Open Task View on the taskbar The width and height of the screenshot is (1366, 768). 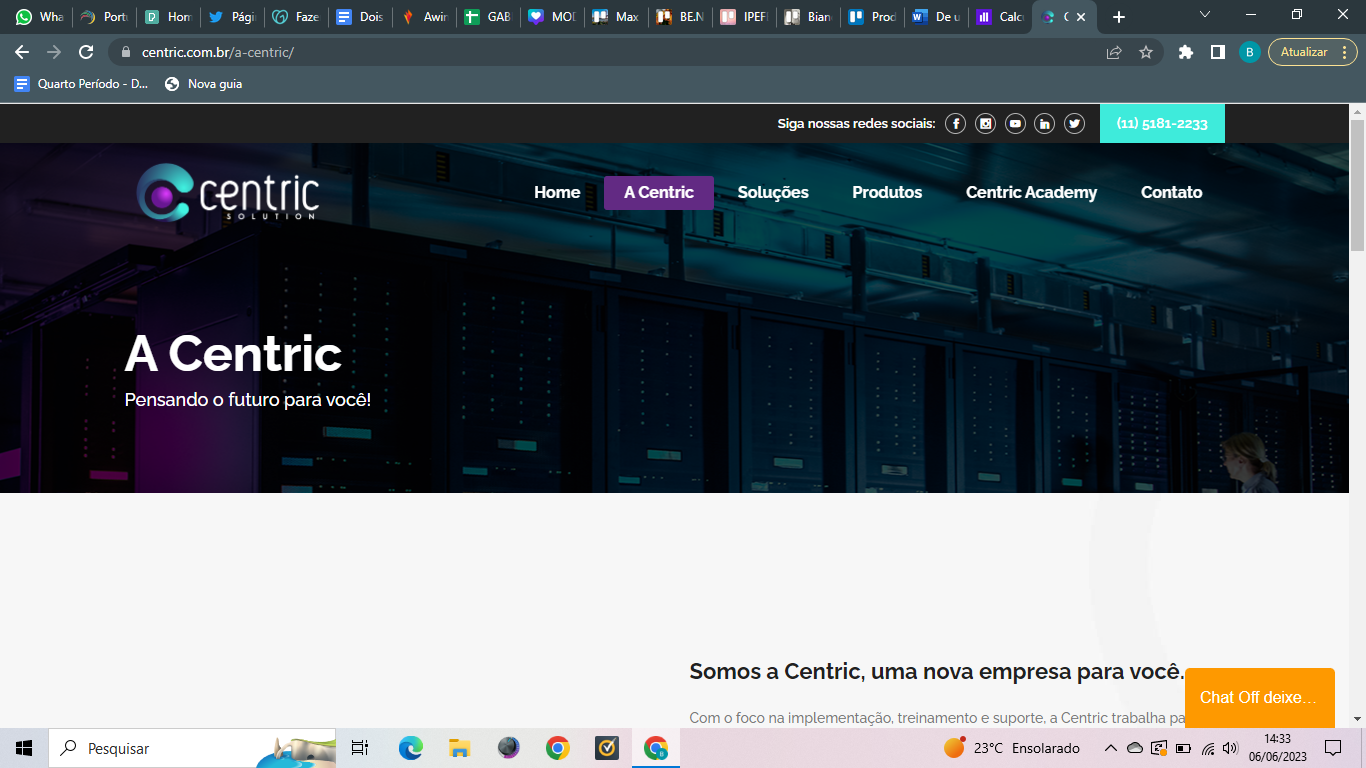(360, 748)
